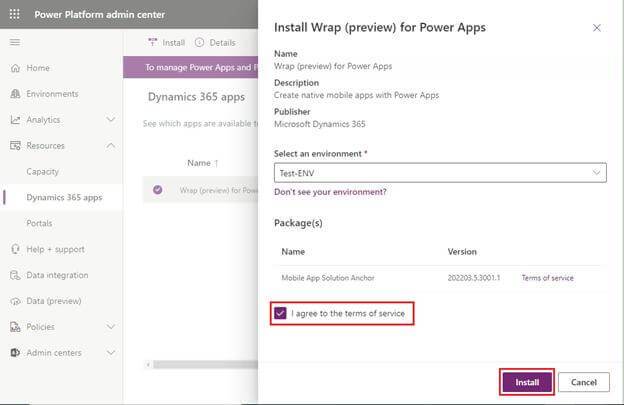Collapse the Resources section

(110, 146)
